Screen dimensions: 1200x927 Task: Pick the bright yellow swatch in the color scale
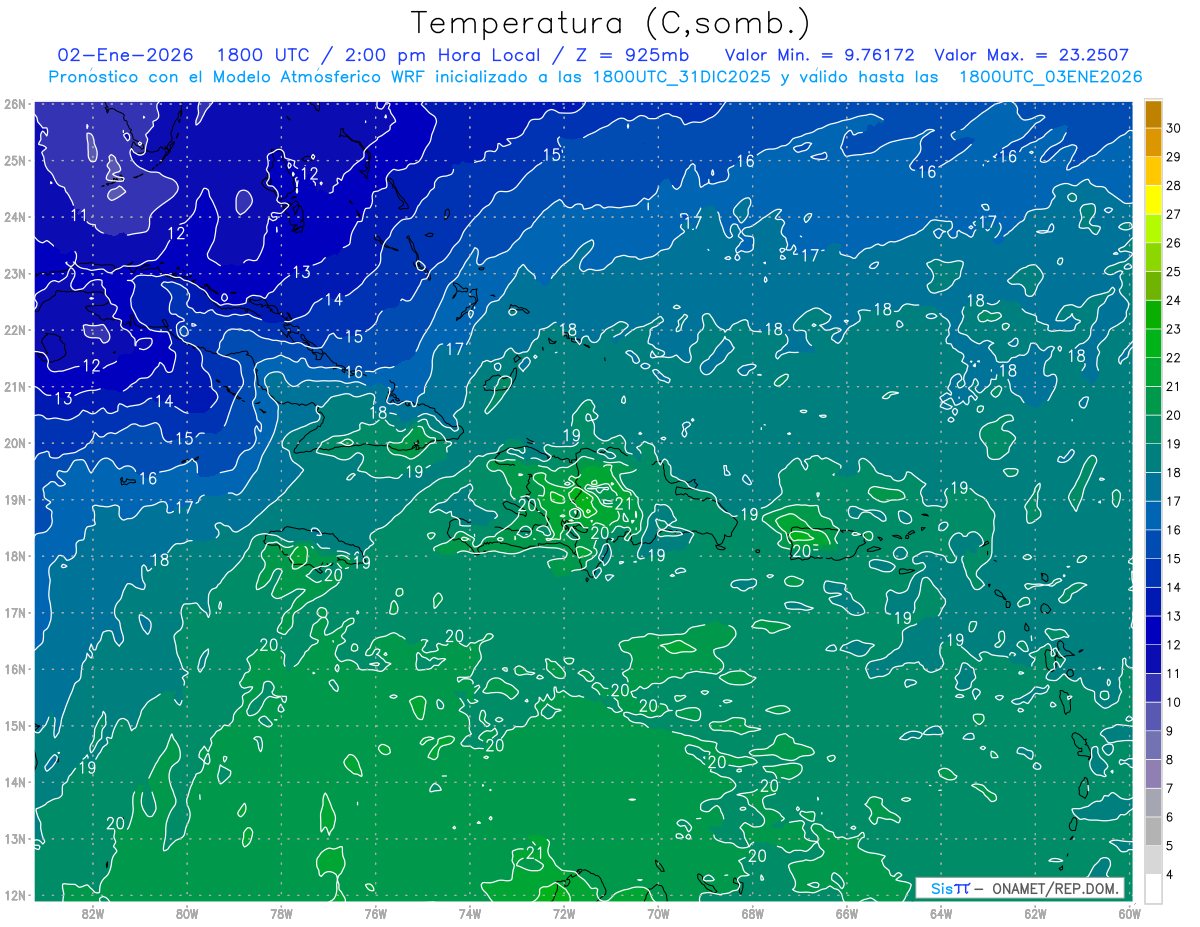click(1153, 200)
